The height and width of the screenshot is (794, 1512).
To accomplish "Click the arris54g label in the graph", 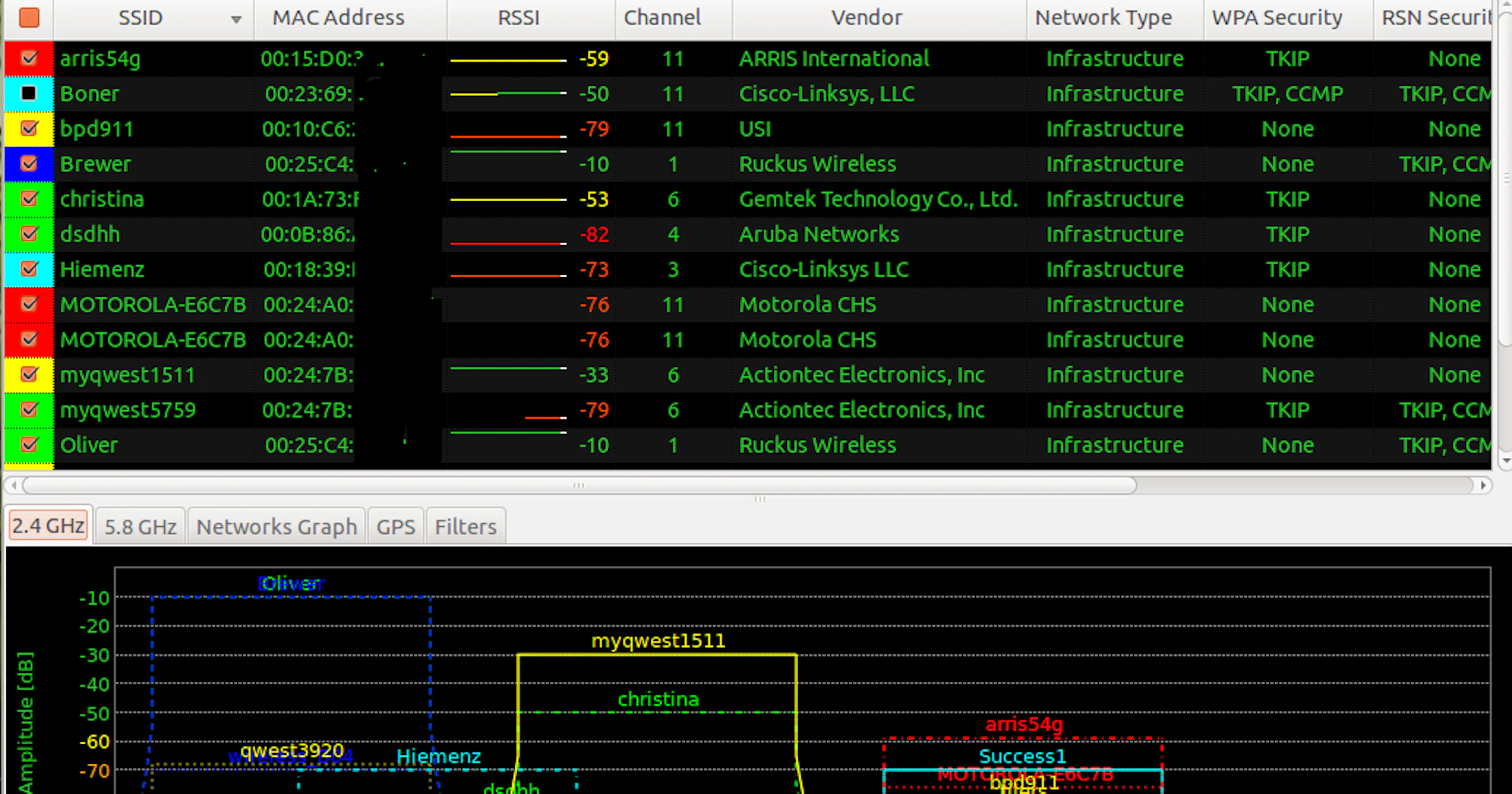I will click(x=1024, y=724).
